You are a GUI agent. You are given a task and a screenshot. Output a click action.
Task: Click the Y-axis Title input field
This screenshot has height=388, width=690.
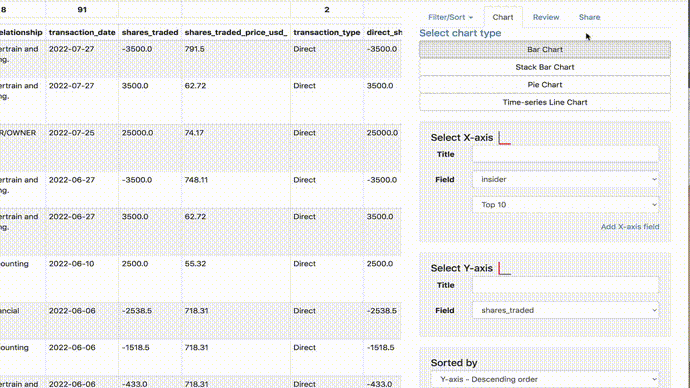click(565, 285)
